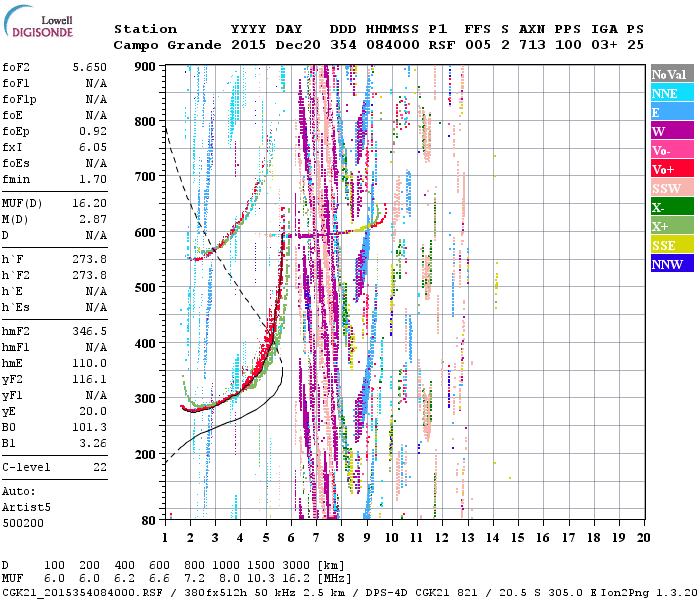Click the 300 km height axis label

[145, 398]
